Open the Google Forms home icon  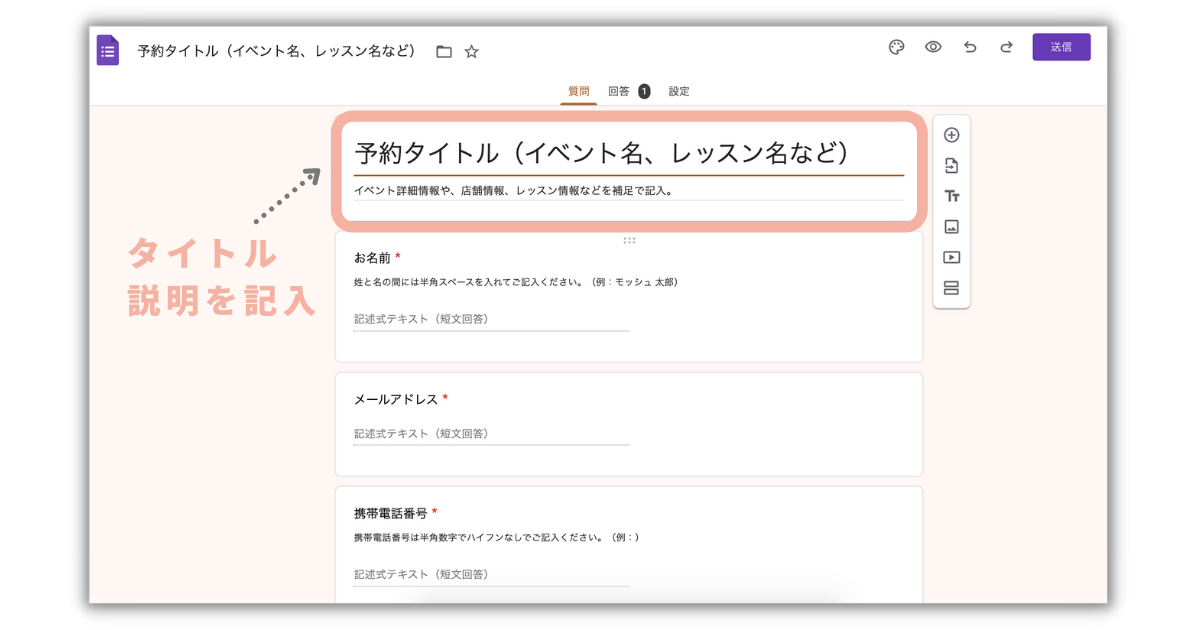coord(107,50)
